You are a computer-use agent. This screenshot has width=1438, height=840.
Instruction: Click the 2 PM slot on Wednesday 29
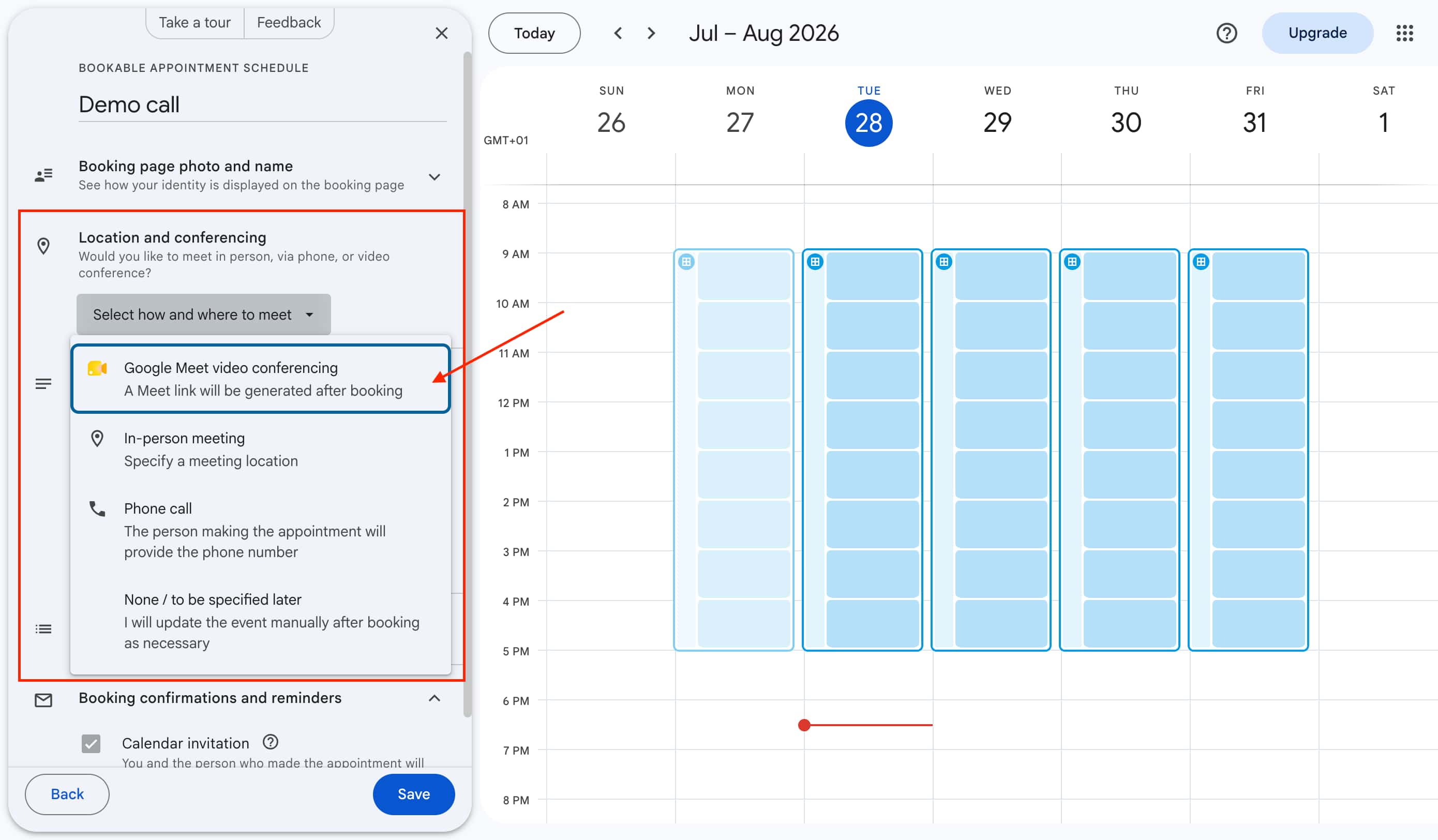tap(1001, 524)
